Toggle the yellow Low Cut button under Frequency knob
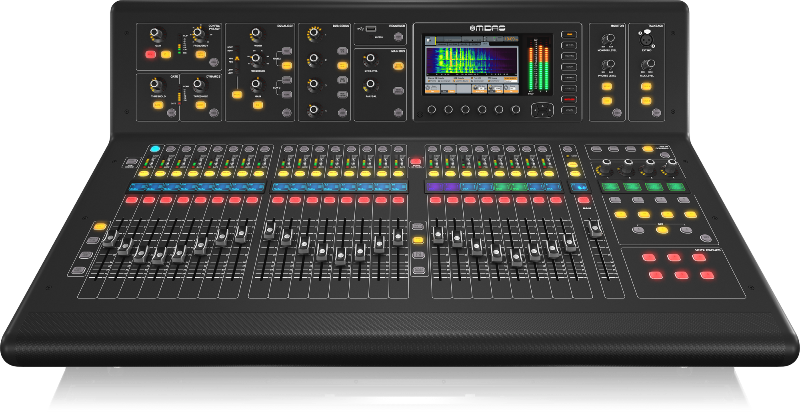The width and height of the screenshot is (800, 412). (201, 54)
